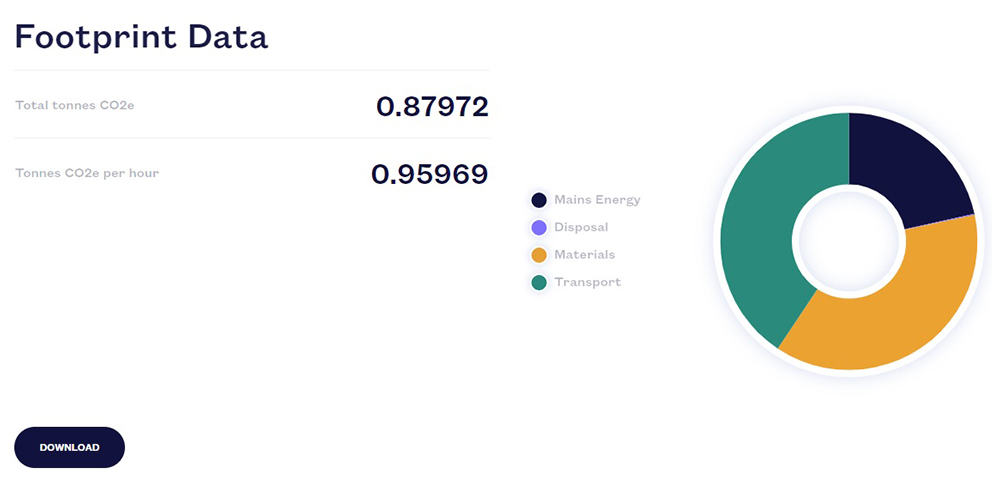This screenshot has height=496, width=1000.
Task: Click the Footprint Data heading
Action: click(141, 37)
